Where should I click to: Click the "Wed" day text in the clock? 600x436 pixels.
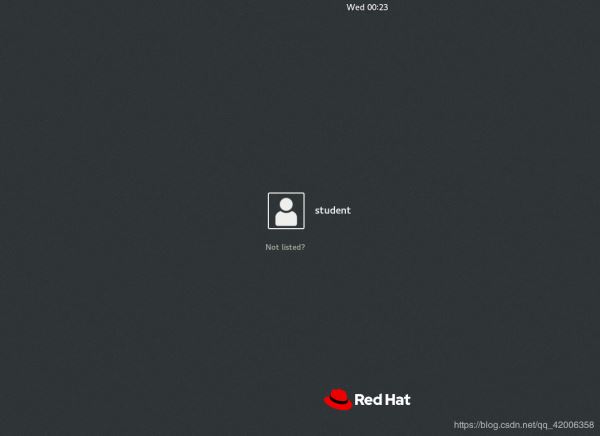pos(355,7)
